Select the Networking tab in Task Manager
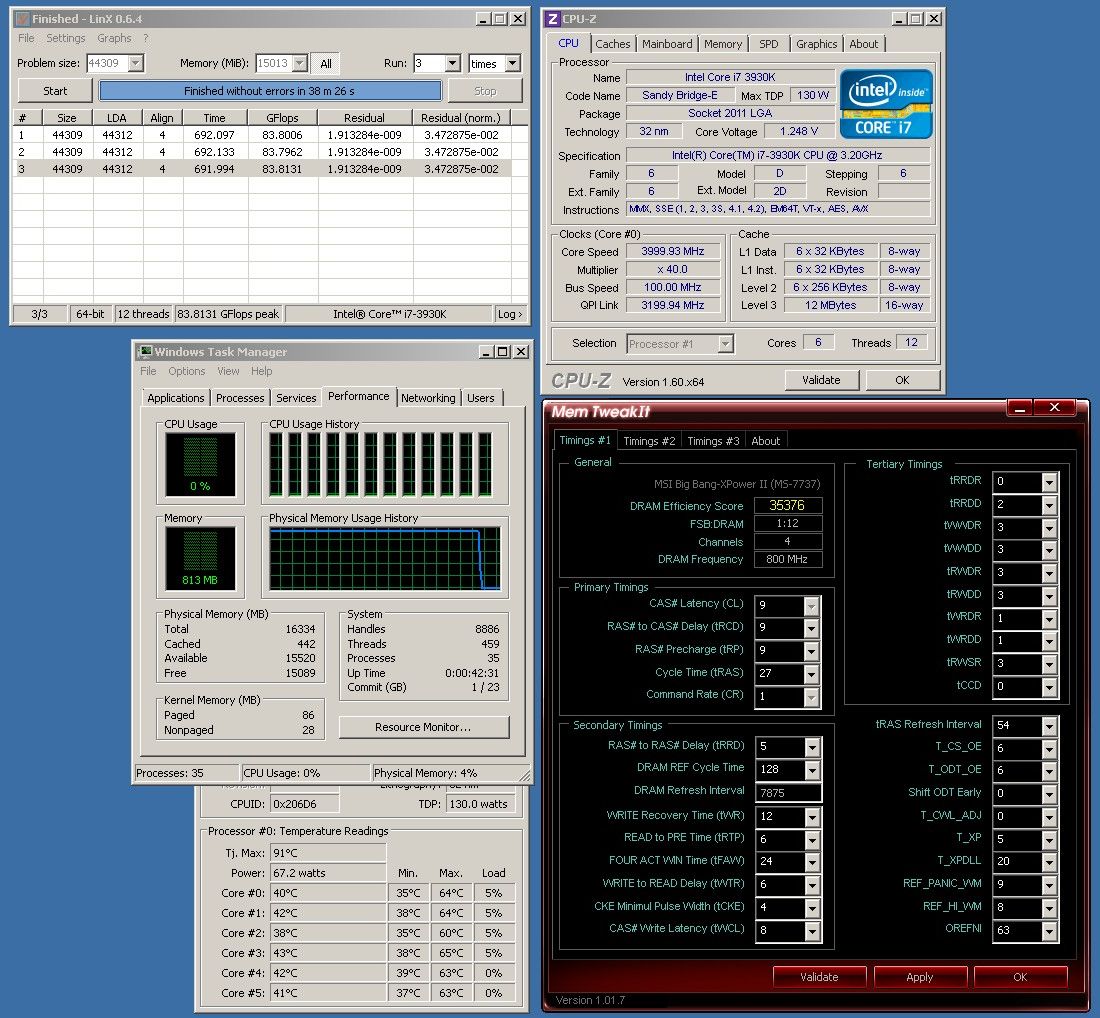Screen dimensions: 1100x1018 (428, 398)
